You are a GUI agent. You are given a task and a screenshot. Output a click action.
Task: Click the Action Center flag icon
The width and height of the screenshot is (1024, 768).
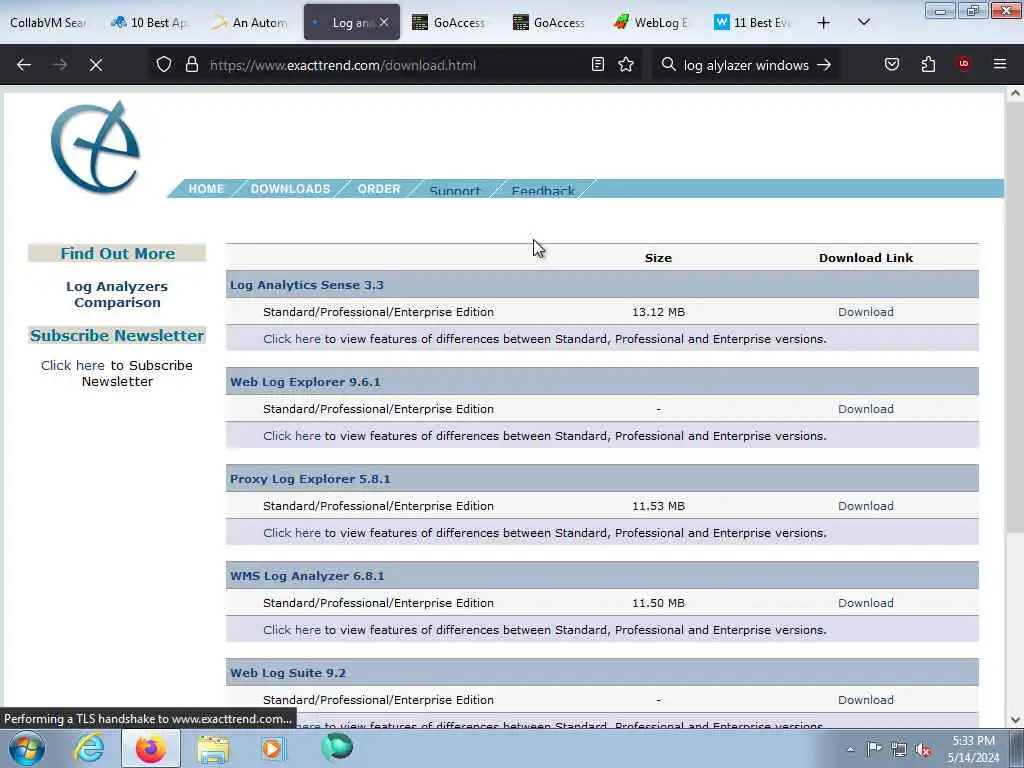tap(874, 748)
